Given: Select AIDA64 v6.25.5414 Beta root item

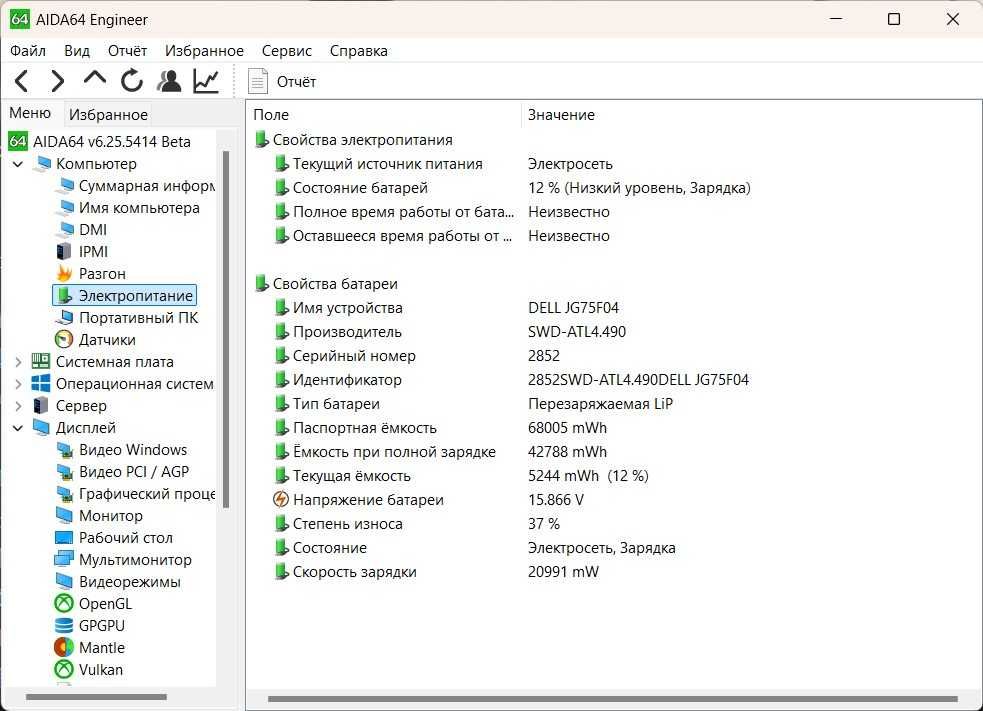Looking at the screenshot, I should pos(100,142).
